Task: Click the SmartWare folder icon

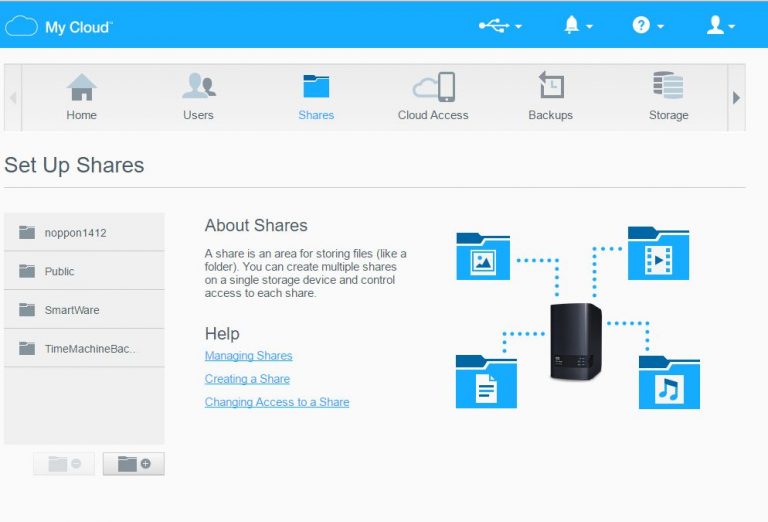Action: pos(27,309)
